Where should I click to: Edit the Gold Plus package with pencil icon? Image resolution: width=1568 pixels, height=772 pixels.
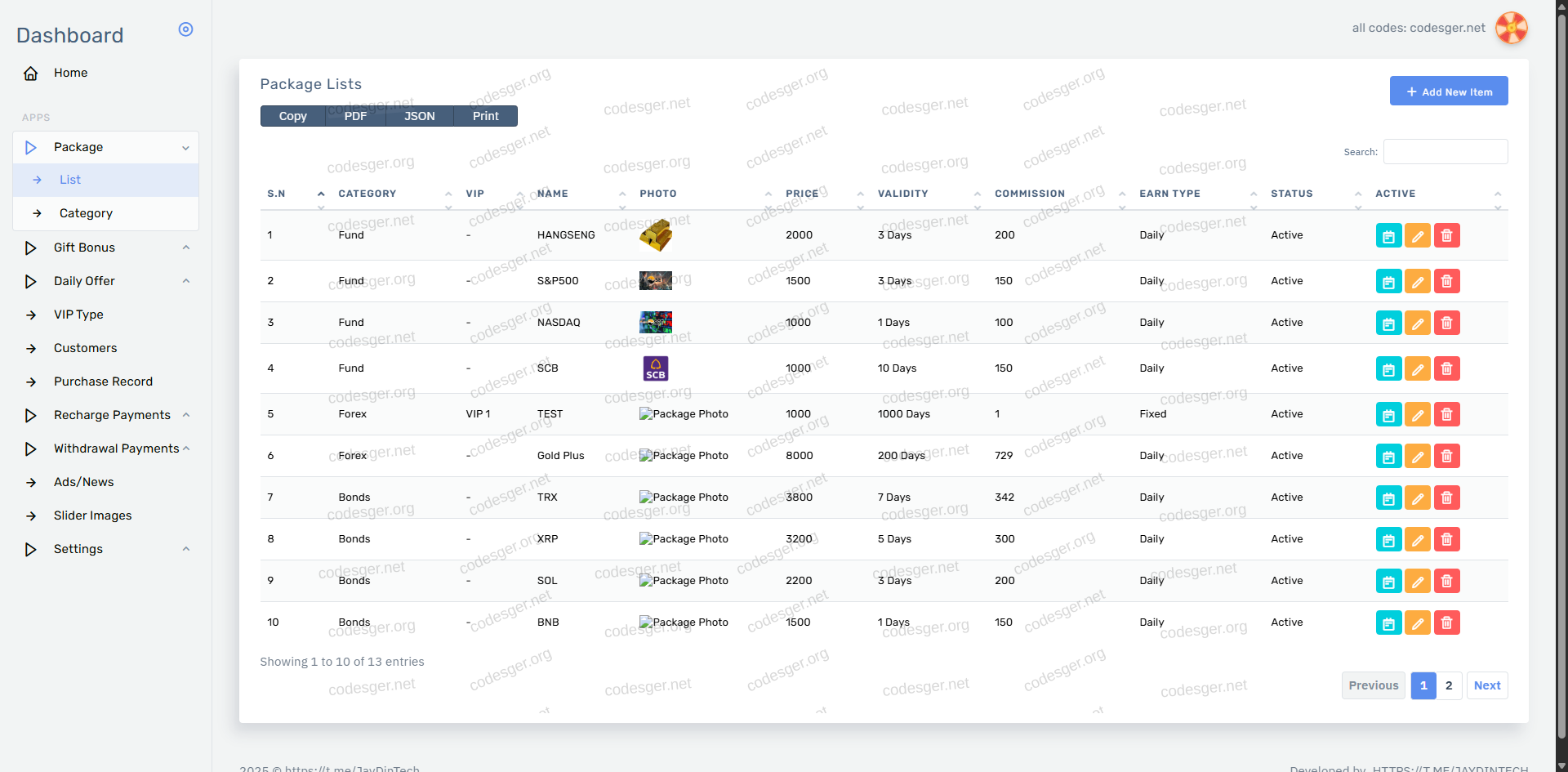pos(1418,457)
